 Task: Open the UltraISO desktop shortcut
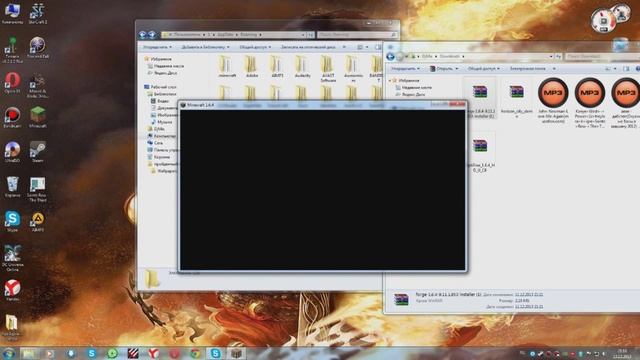(12, 152)
